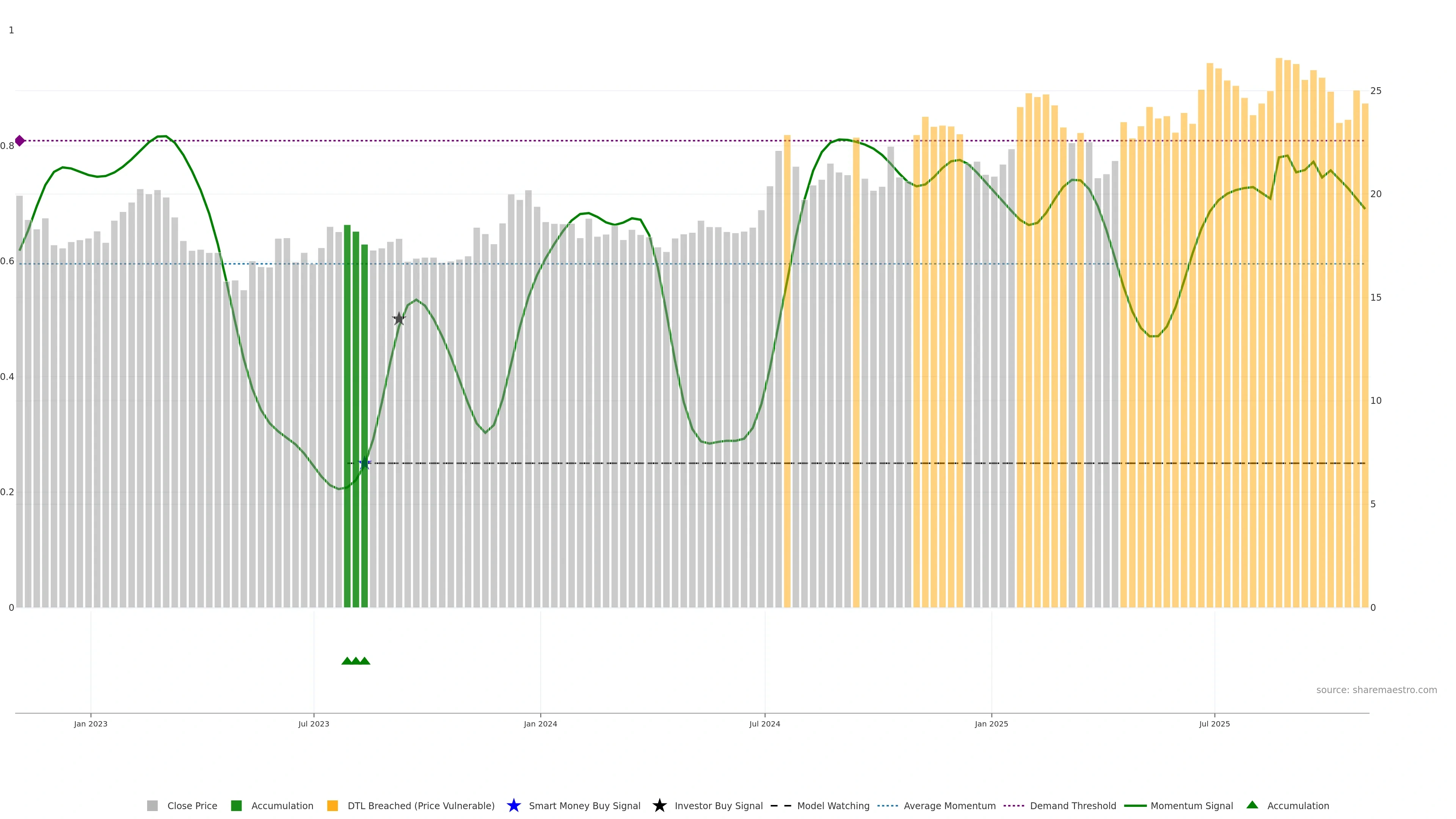Viewport: 1456px width, 819px height.
Task: Click the green triangle Accumulation legend icon
Action: pyautogui.click(x=1252, y=805)
